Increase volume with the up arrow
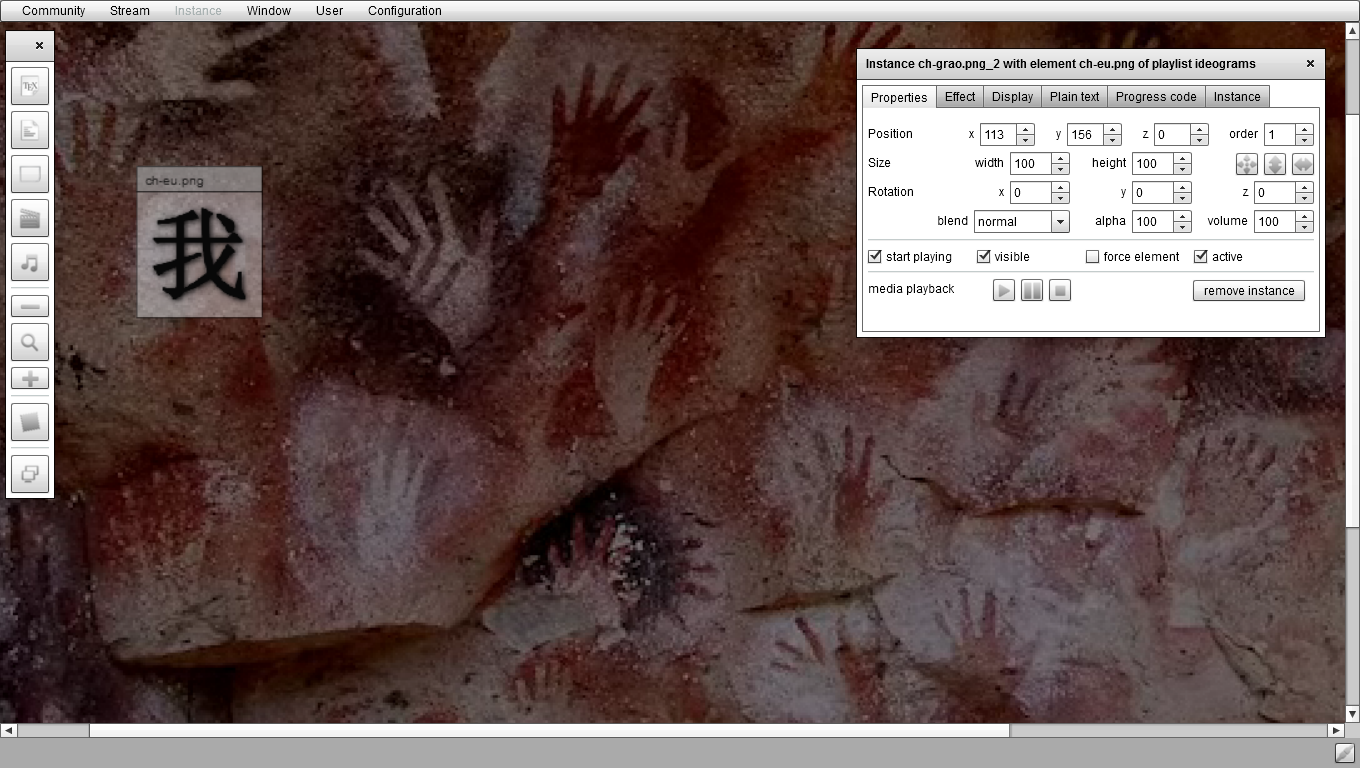1360x768 pixels. click(x=1304, y=216)
